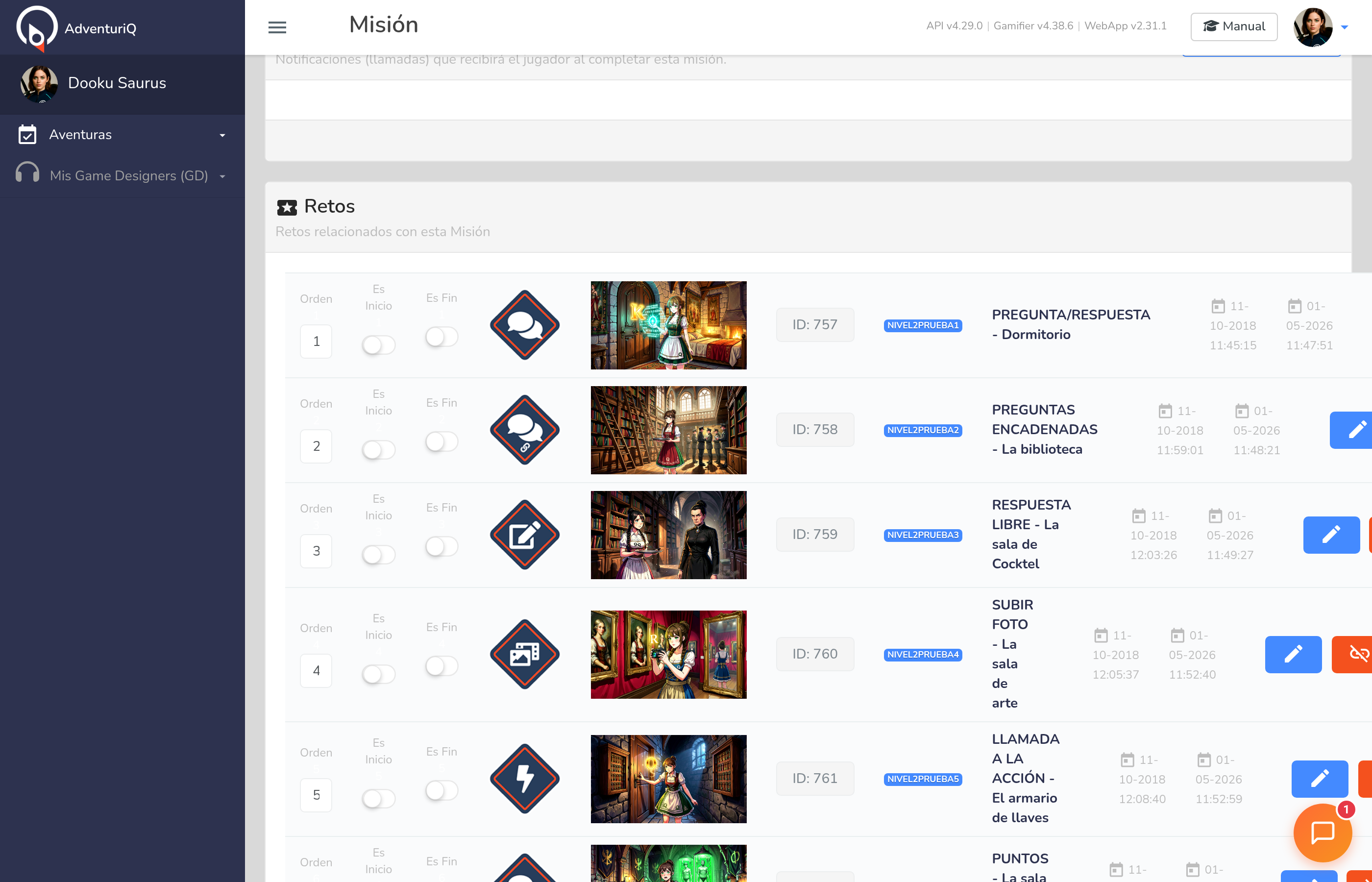The image size is (1372, 882).
Task: Click the creation date calendar icon for ID 757
Action: pyautogui.click(x=1218, y=306)
